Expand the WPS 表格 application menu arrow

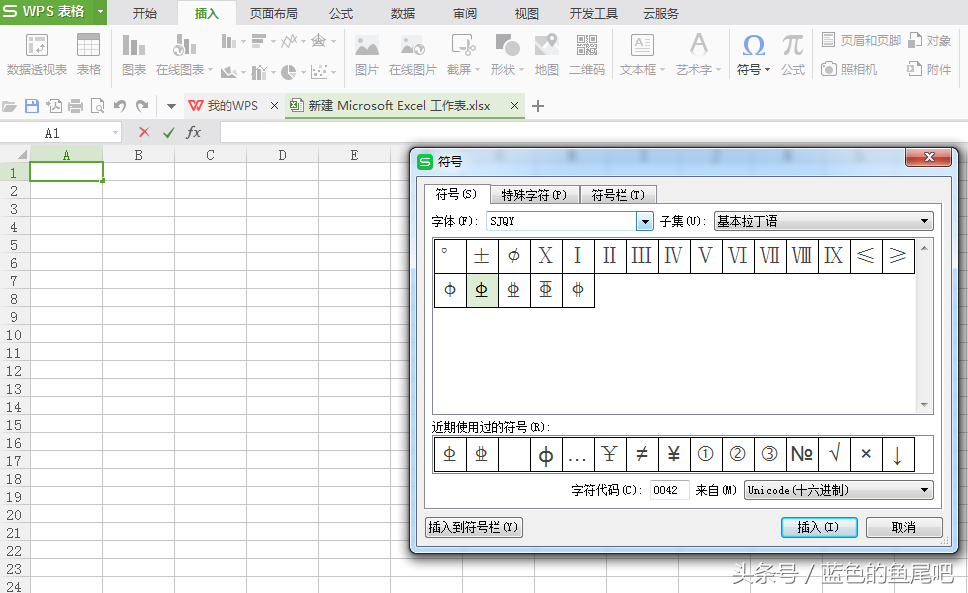[x=100, y=12]
